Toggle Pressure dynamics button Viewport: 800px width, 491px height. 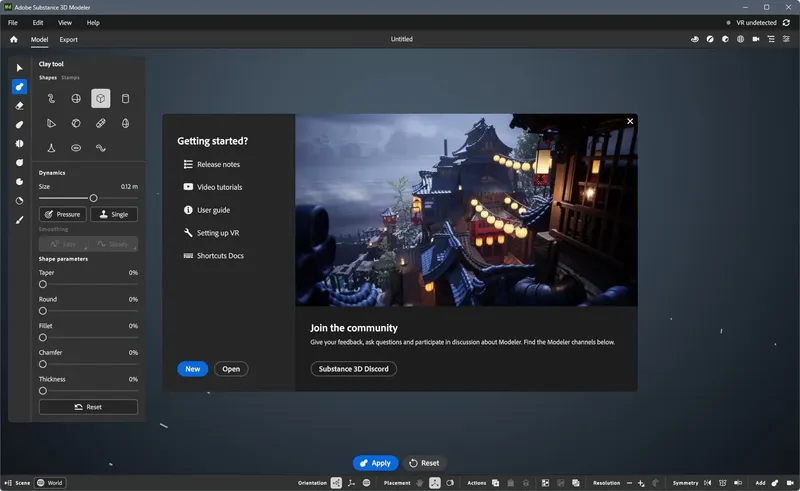tap(63, 214)
